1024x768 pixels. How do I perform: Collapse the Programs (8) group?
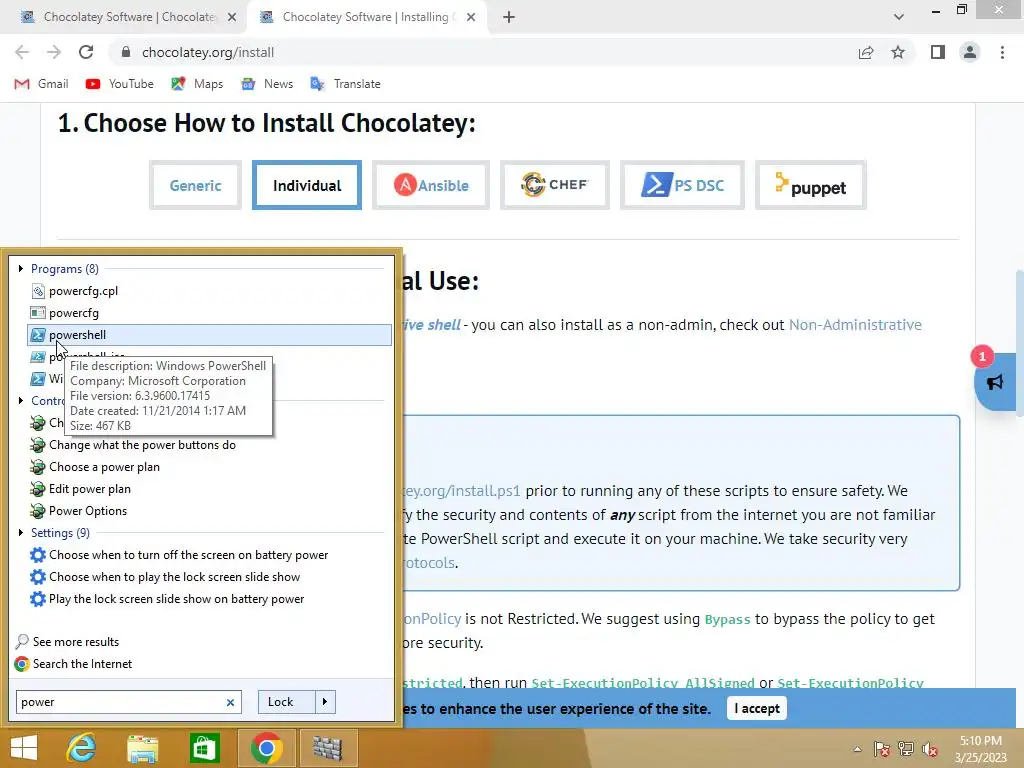pos(21,268)
